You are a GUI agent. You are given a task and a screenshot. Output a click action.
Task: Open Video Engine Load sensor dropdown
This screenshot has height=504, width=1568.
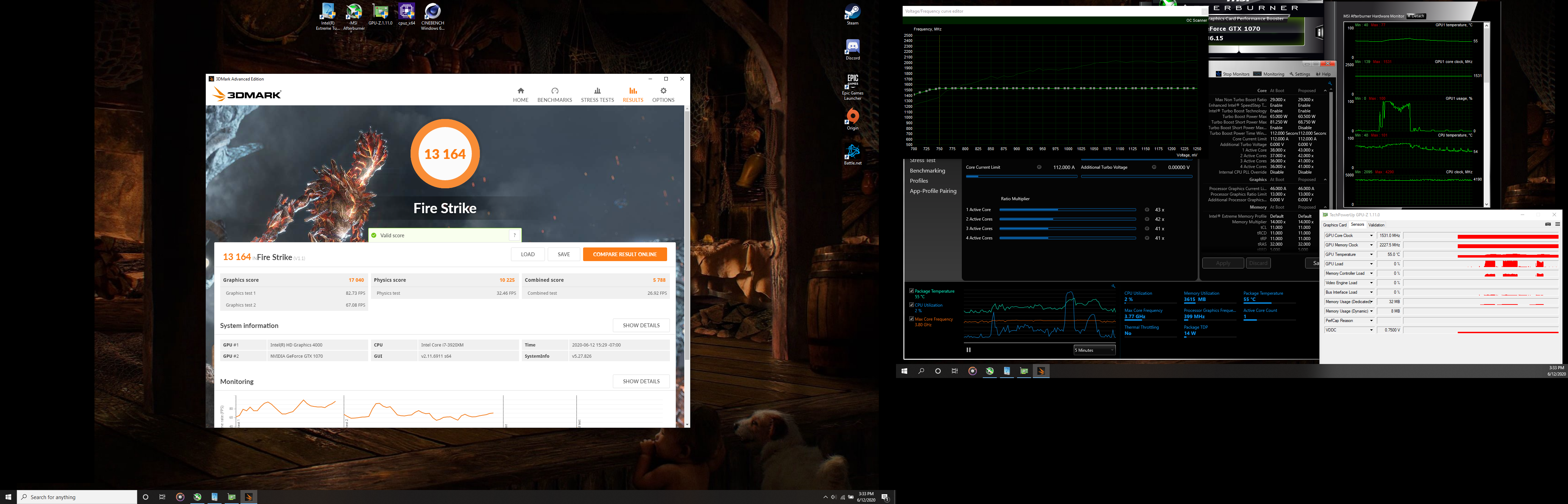coord(1371,282)
